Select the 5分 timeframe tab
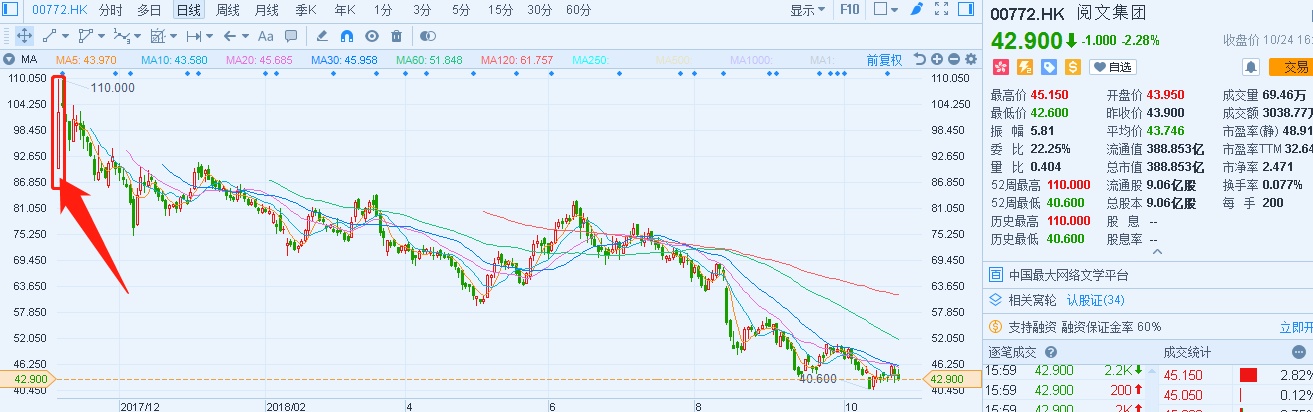The width and height of the screenshot is (1313, 412). coord(460,10)
